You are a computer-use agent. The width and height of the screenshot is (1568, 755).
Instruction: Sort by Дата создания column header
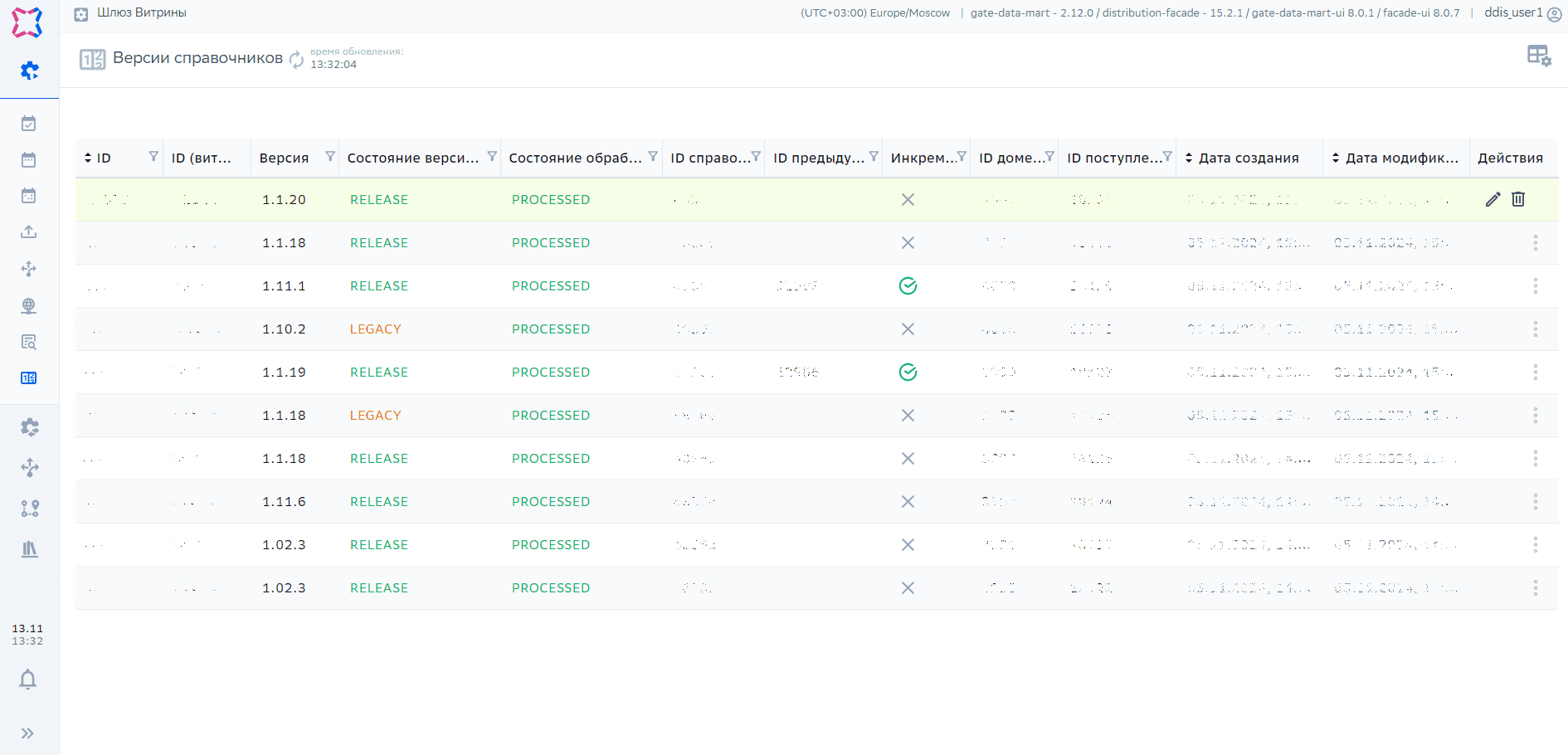click(x=1248, y=158)
